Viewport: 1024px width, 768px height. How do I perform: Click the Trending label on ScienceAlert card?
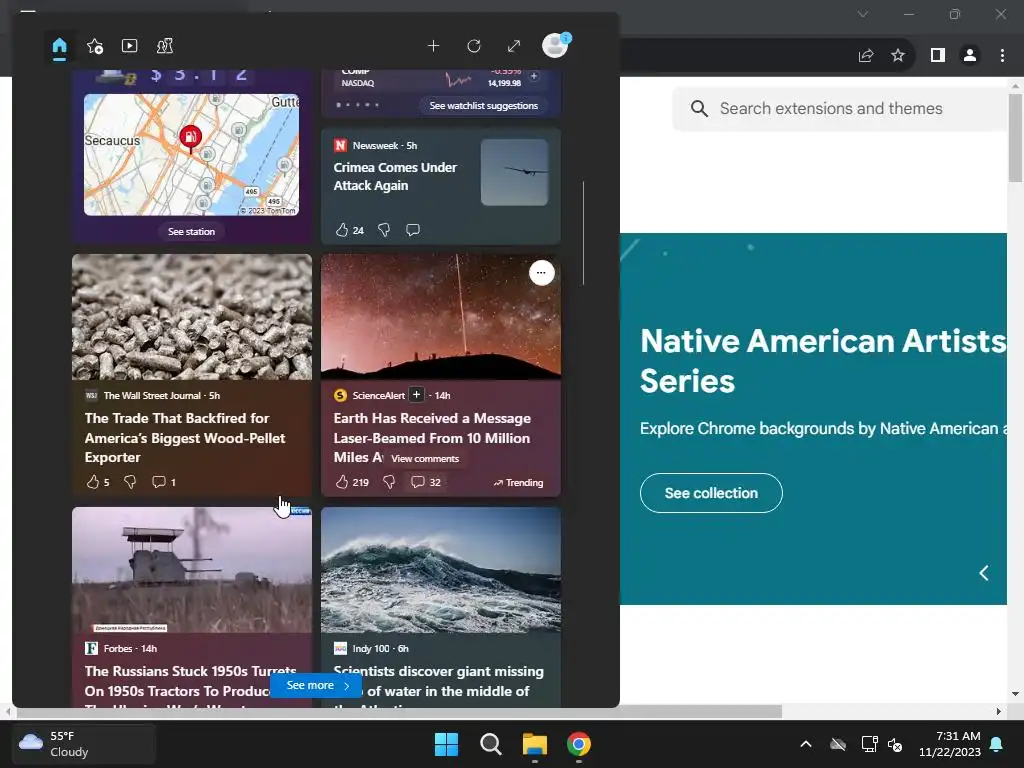519,483
